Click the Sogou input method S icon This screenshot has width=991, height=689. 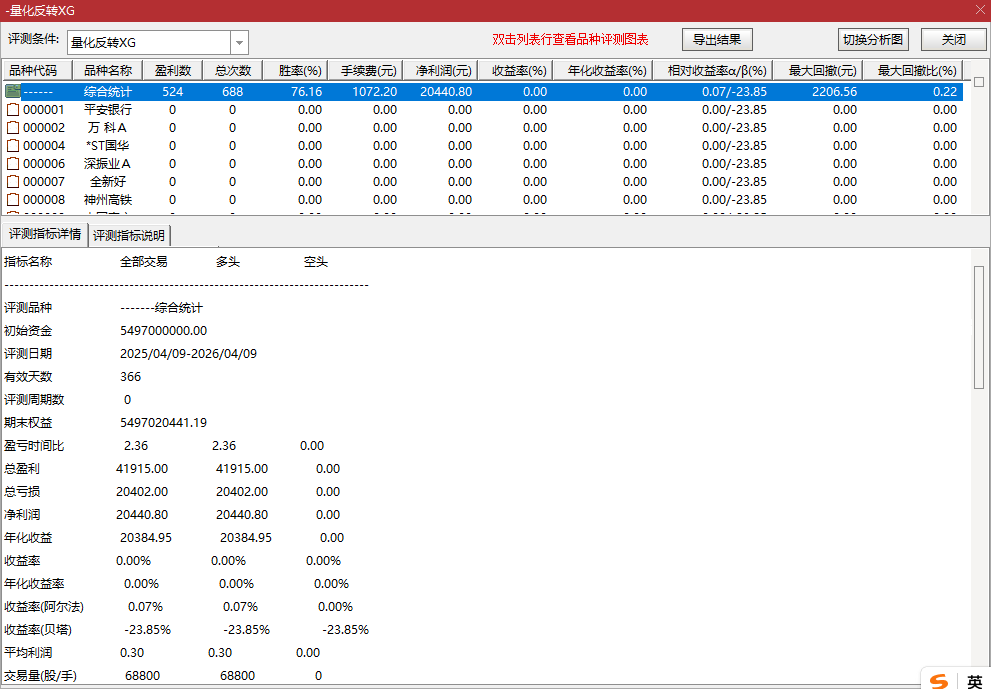pos(939,680)
